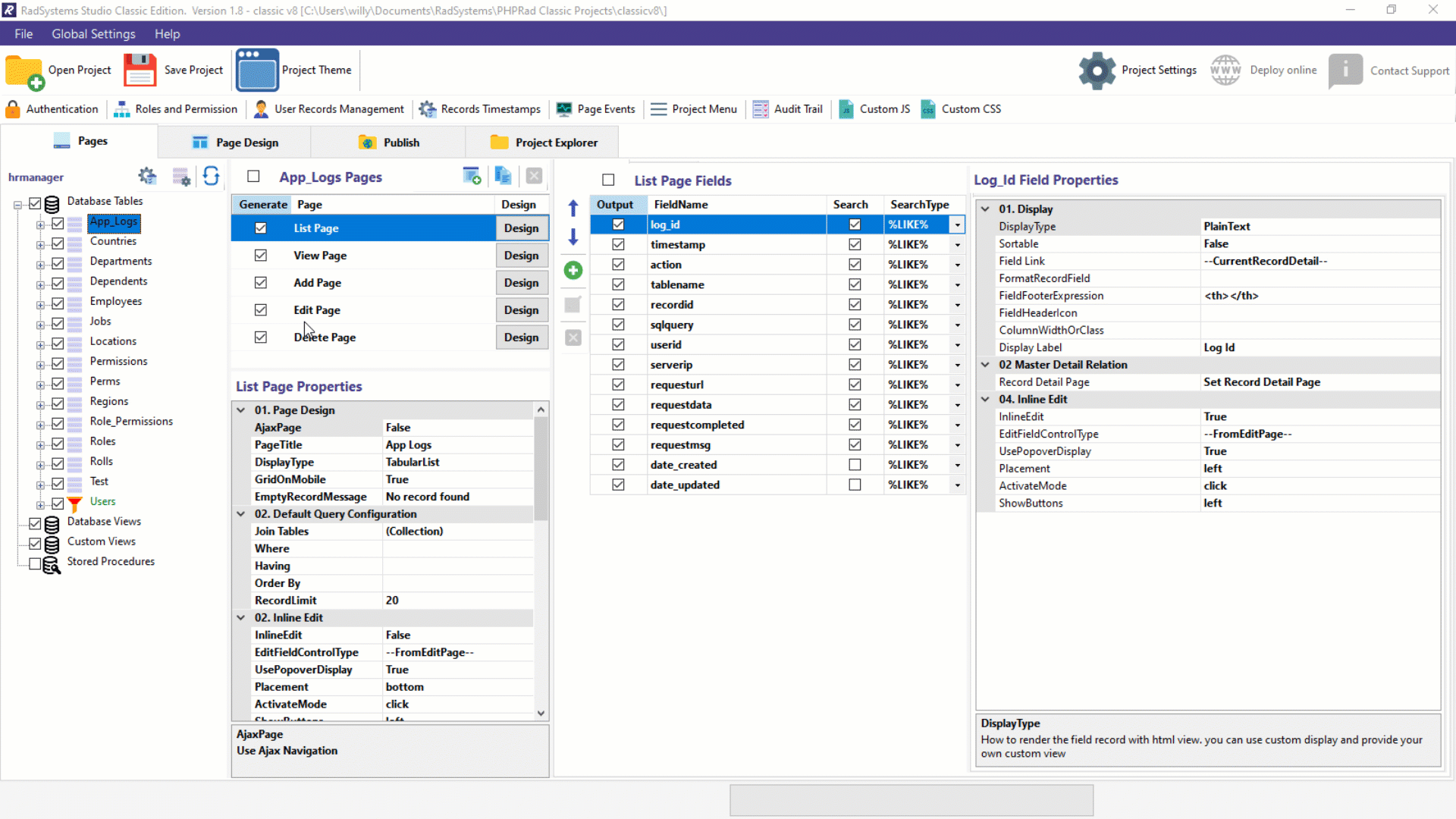Collapse the 01. Page Design section

tap(240, 410)
